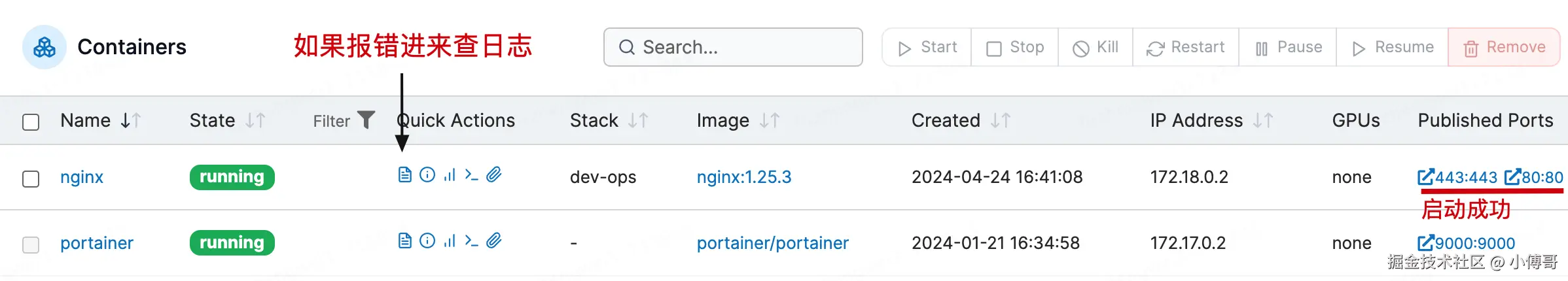This screenshot has width=1568, height=281.
Task: Click attach paperclip icon for portainer
Action: point(494,241)
